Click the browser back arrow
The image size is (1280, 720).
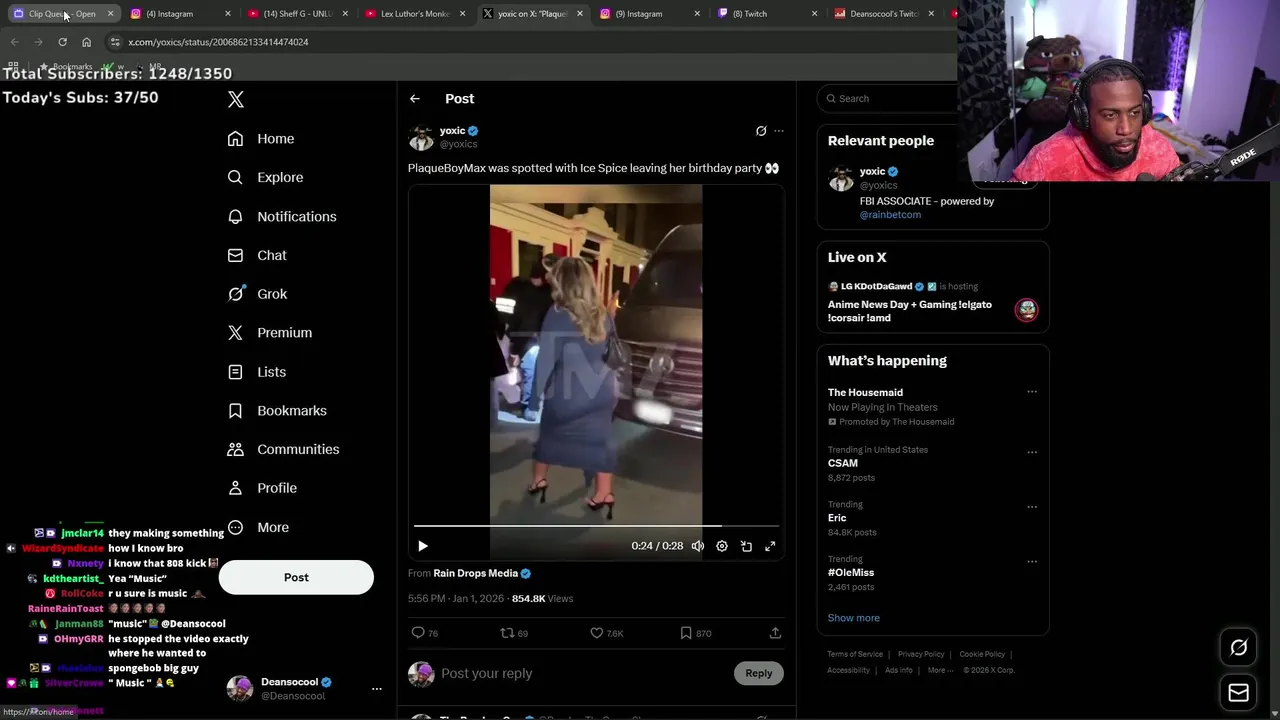point(14,42)
